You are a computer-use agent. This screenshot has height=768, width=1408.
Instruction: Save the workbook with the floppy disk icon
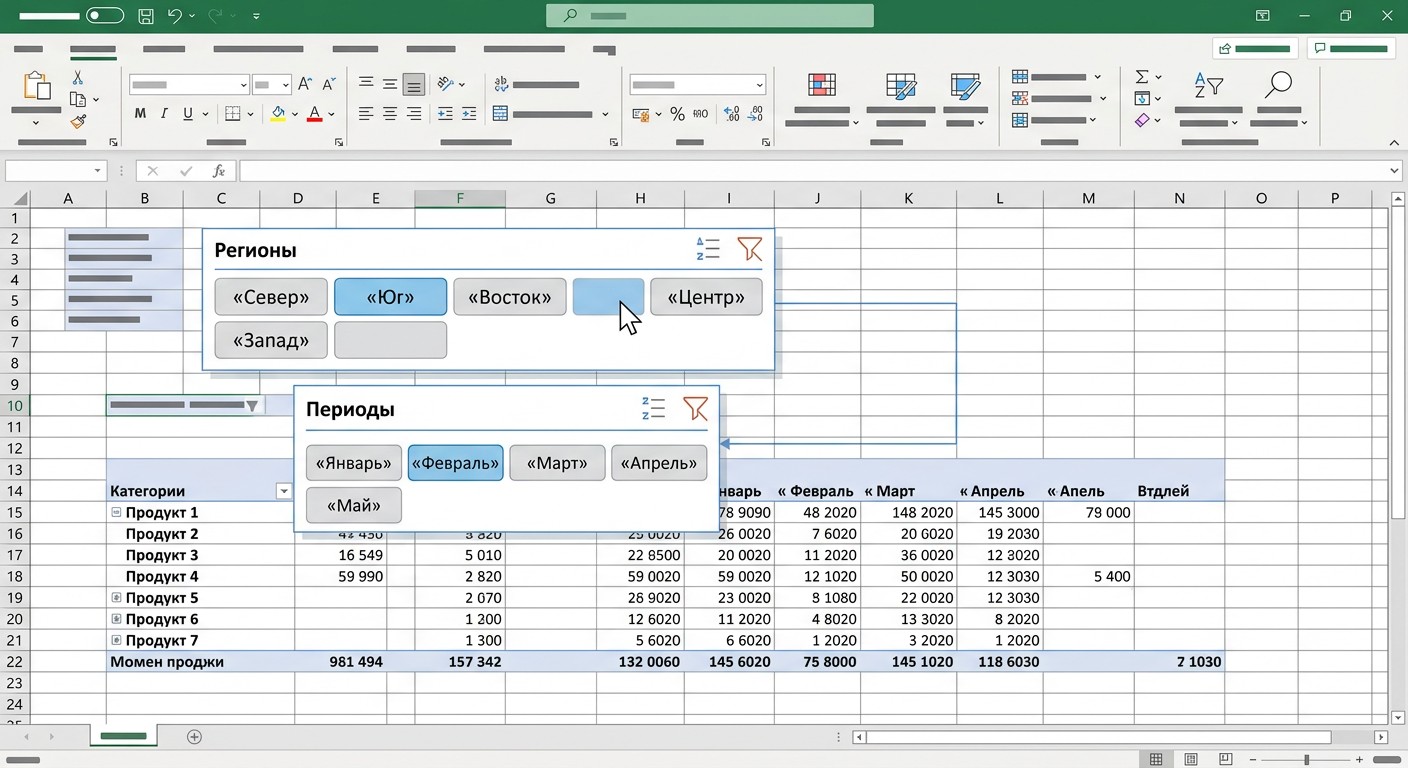pos(146,16)
